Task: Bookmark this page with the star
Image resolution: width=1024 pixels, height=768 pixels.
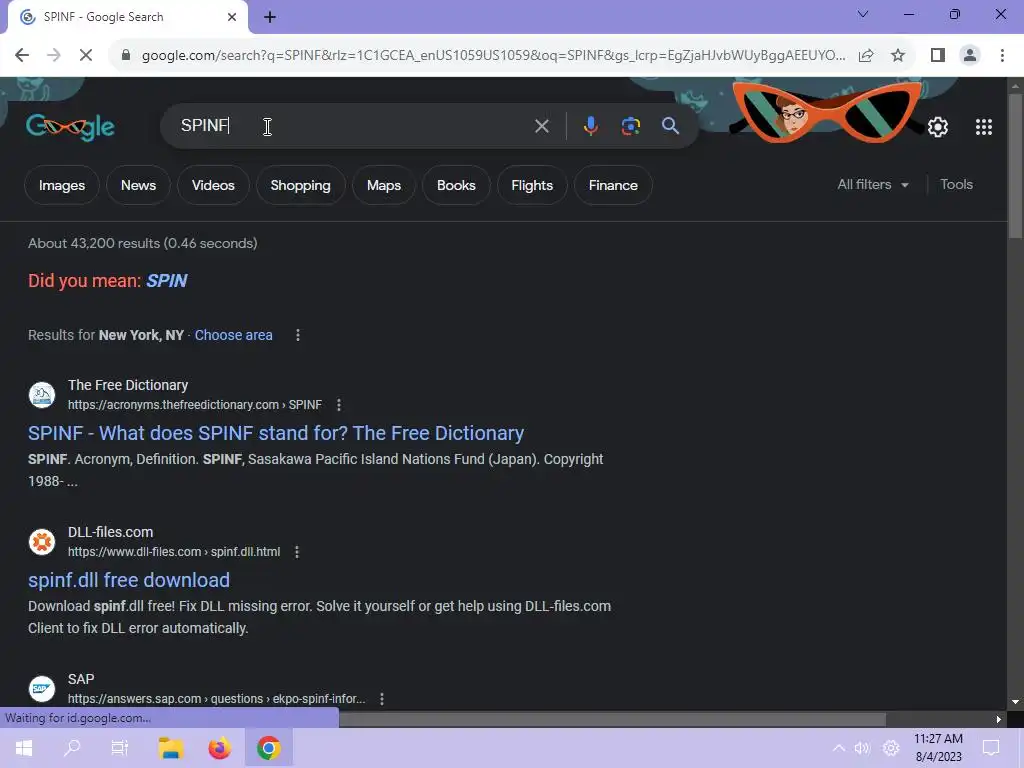Action: pos(898,56)
